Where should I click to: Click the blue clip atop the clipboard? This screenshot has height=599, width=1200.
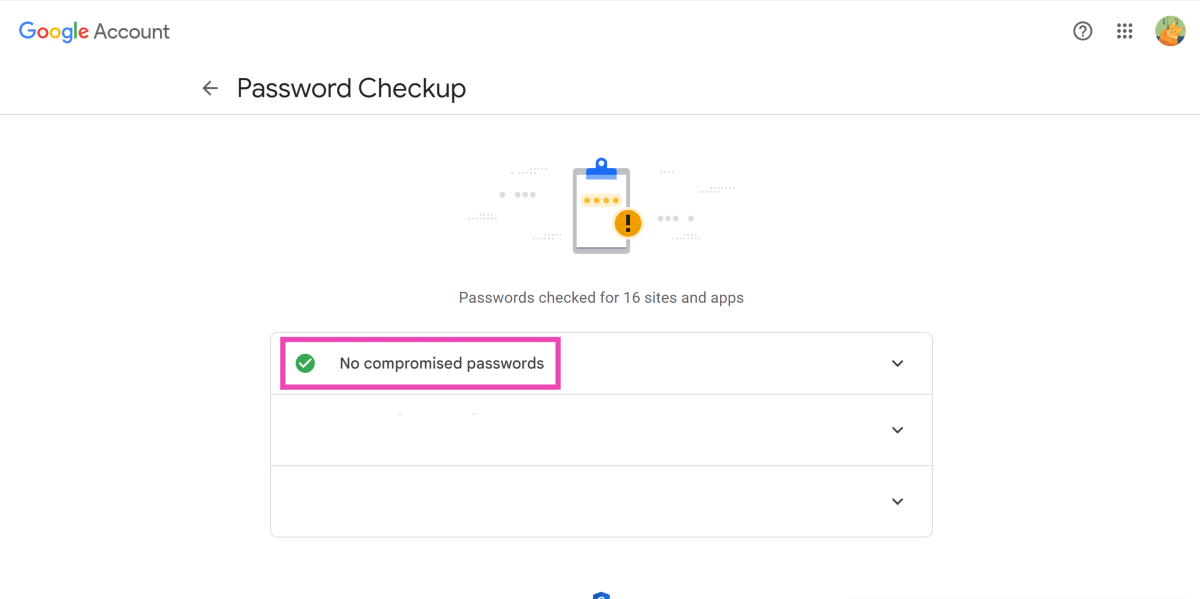click(x=601, y=167)
